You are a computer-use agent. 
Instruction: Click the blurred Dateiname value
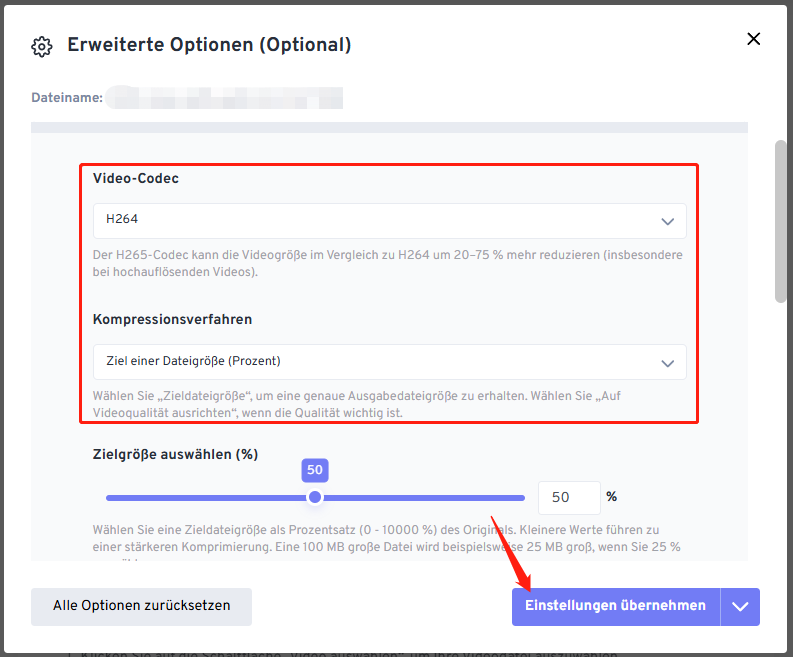[x=225, y=97]
